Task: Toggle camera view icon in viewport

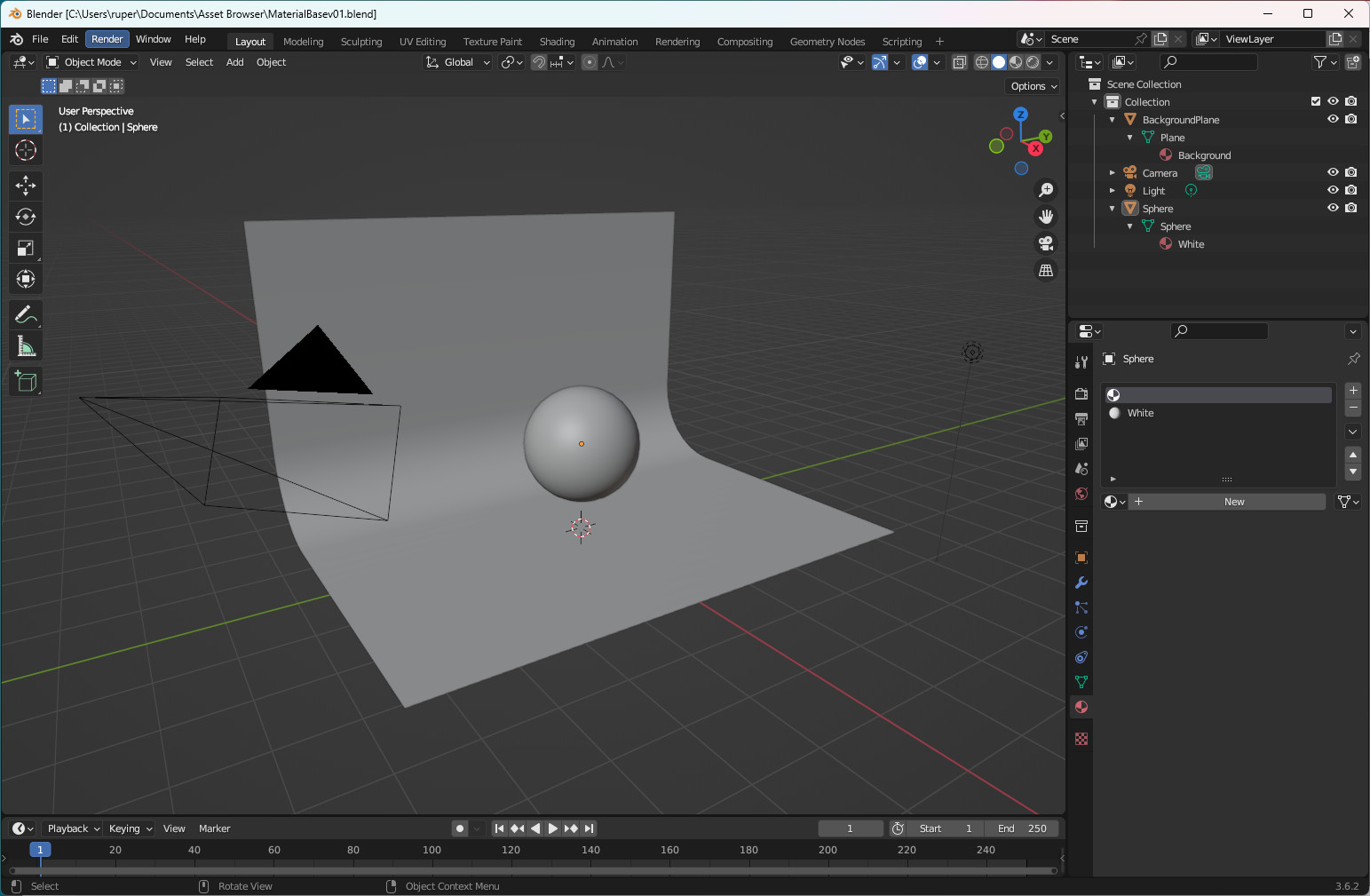Action: (x=1046, y=243)
